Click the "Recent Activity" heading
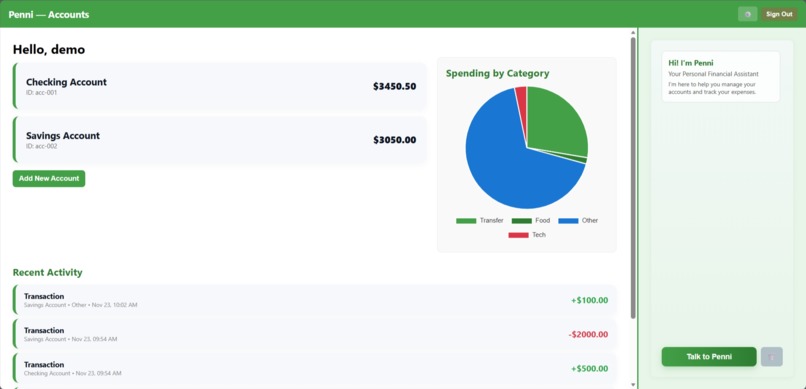The height and width of the screenshot is (389, 806). pyautogui.click(x=47, y=272)
